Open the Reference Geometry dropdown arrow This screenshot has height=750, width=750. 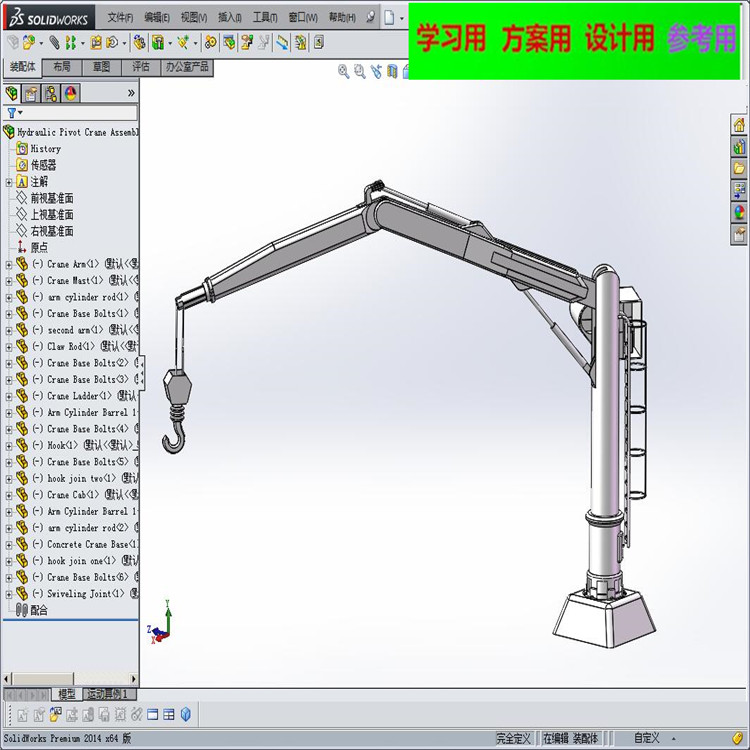[x=195, y=44]
